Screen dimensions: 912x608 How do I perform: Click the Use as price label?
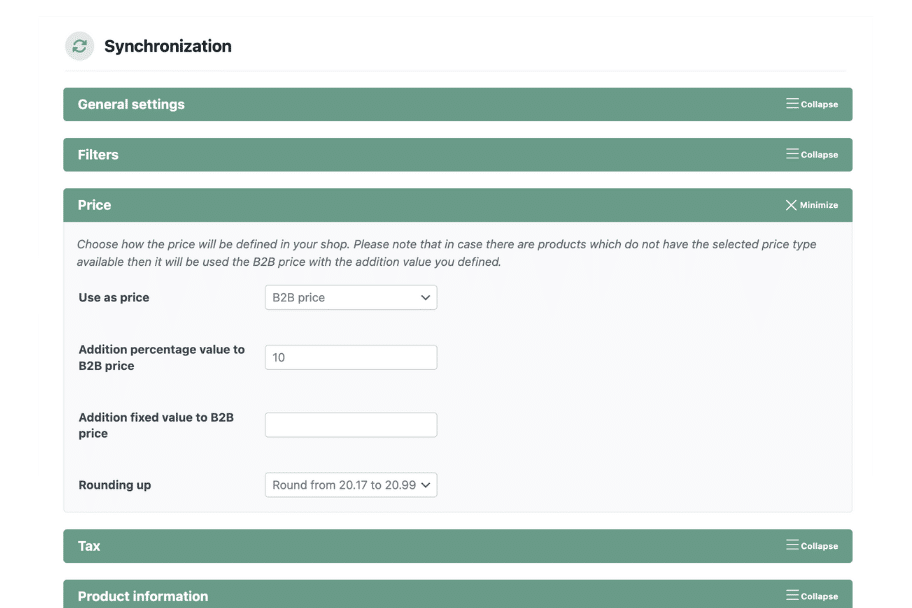click(114, 297)
